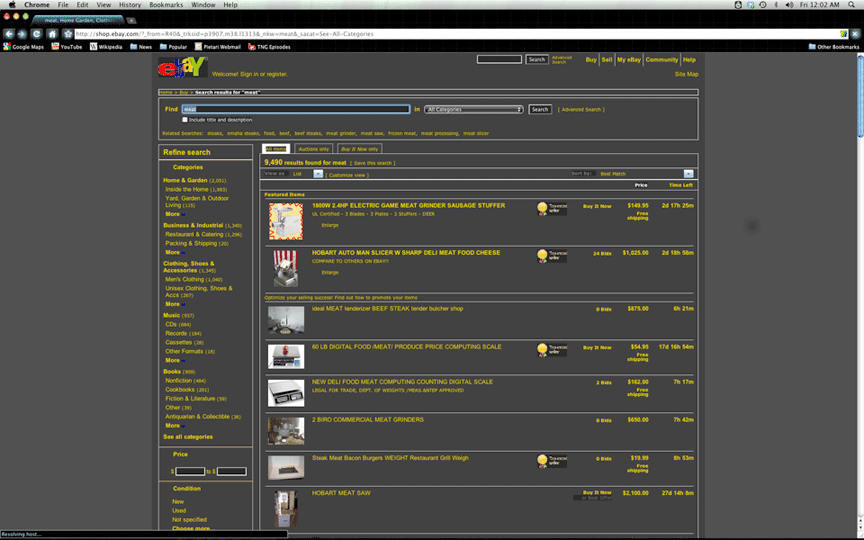This screenshot has width=864, height=540.
Task: Open the View menu in menu bar
Action: click(104, 4)
